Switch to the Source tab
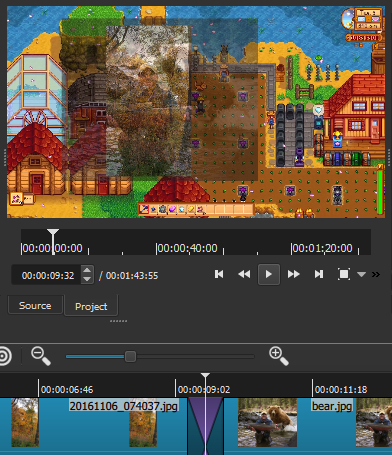The height and width of the screenshot is (455, 392). point(35,305)
